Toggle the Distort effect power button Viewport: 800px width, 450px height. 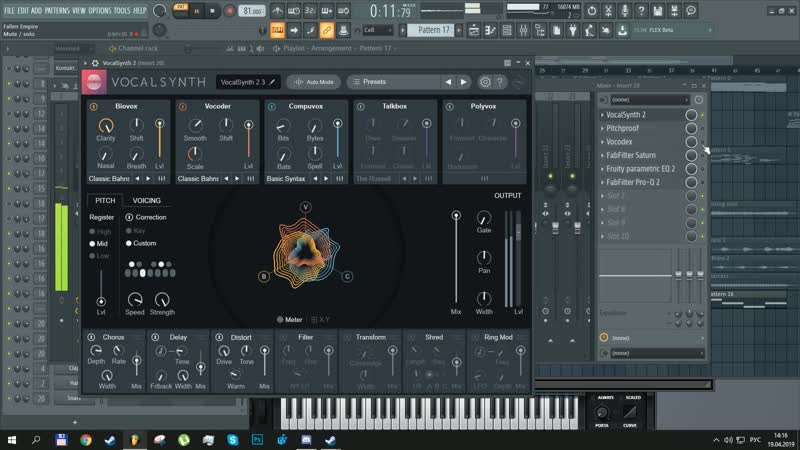(219, 337)
